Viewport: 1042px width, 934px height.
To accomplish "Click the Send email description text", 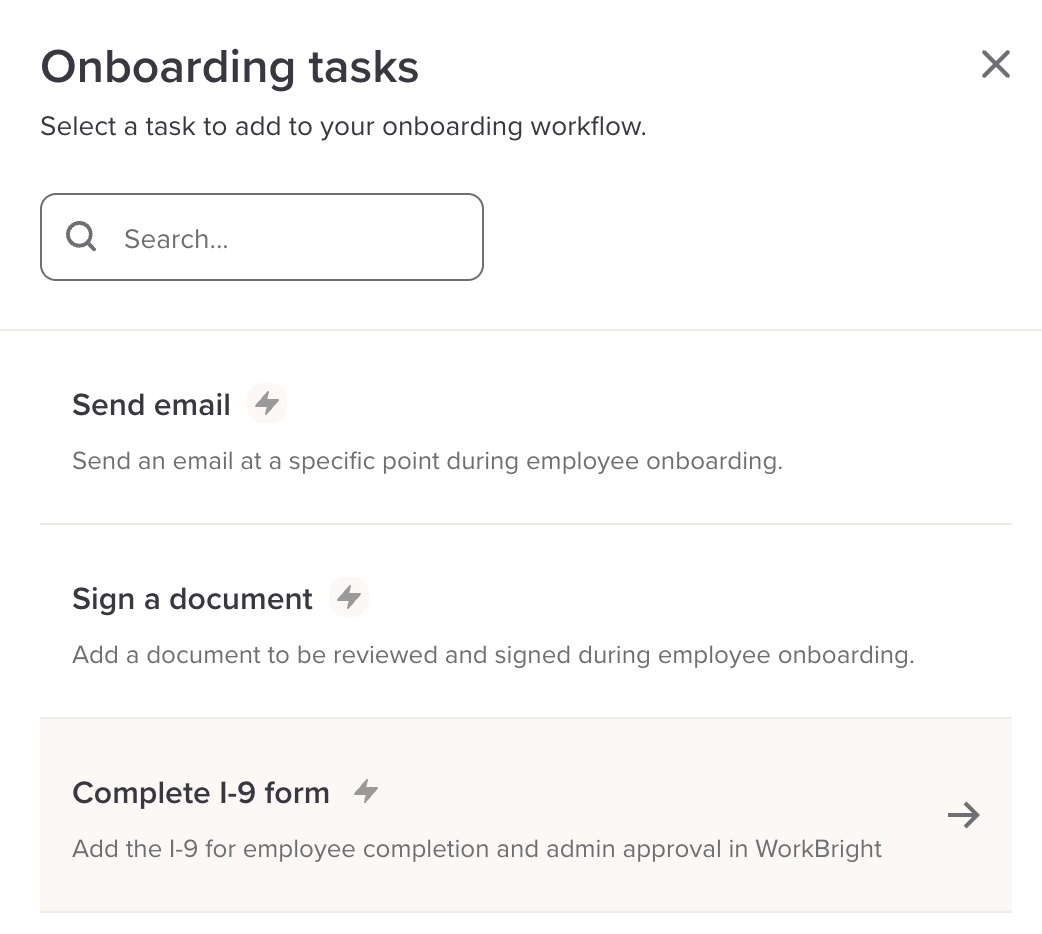I will pos(427,462).
